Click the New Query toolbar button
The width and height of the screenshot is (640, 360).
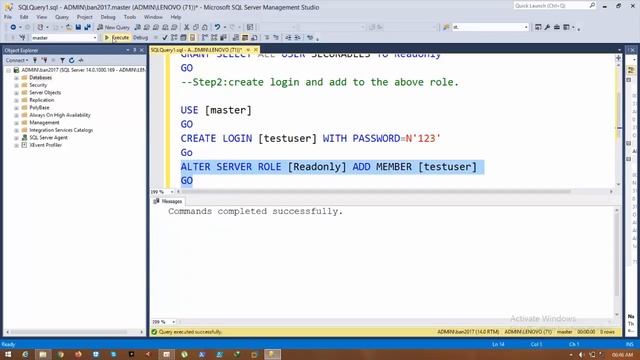tap(113, 27)
